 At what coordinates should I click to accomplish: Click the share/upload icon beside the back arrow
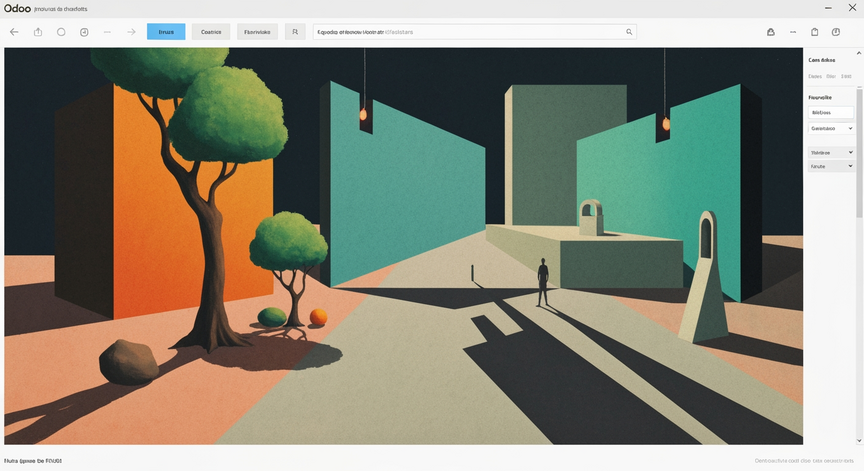pos(38,32)
